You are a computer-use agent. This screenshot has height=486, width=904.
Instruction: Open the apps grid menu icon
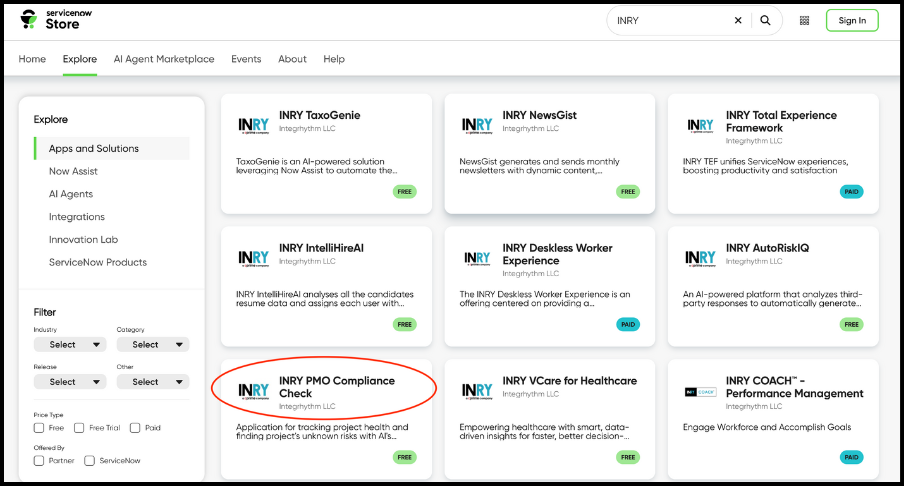pos(804,21)
